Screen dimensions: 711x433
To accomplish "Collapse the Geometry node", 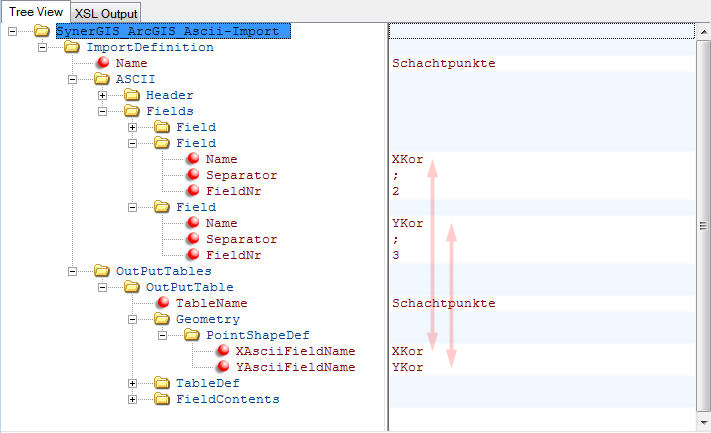I will pyautogui.click(x=132, y=319).
